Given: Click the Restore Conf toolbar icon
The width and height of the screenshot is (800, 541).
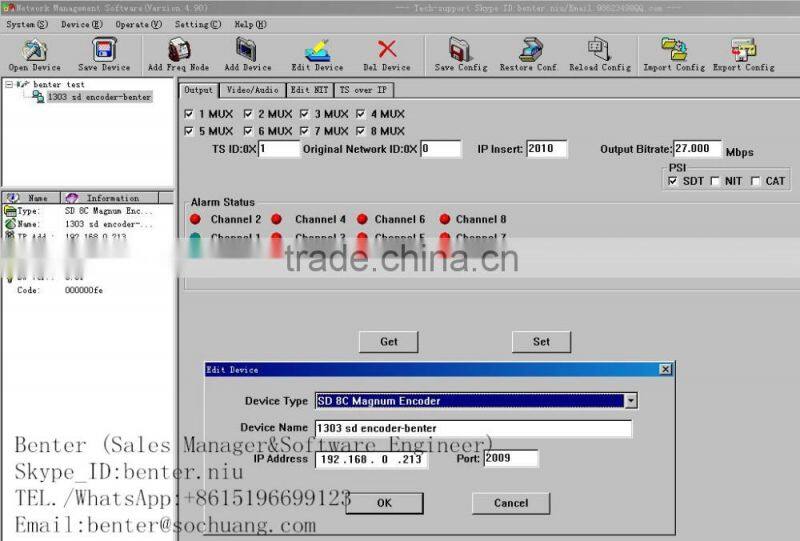Looking at the screenshot, I should click(x=529, y=50).
